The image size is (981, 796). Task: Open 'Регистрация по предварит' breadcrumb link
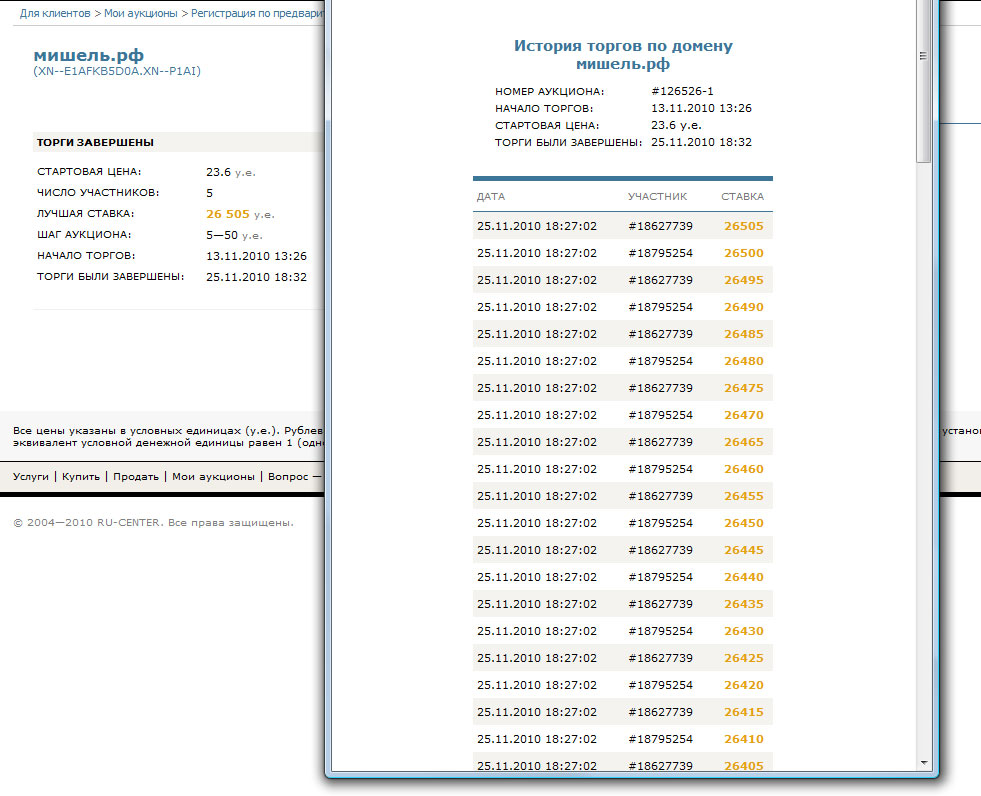point(257,13)
